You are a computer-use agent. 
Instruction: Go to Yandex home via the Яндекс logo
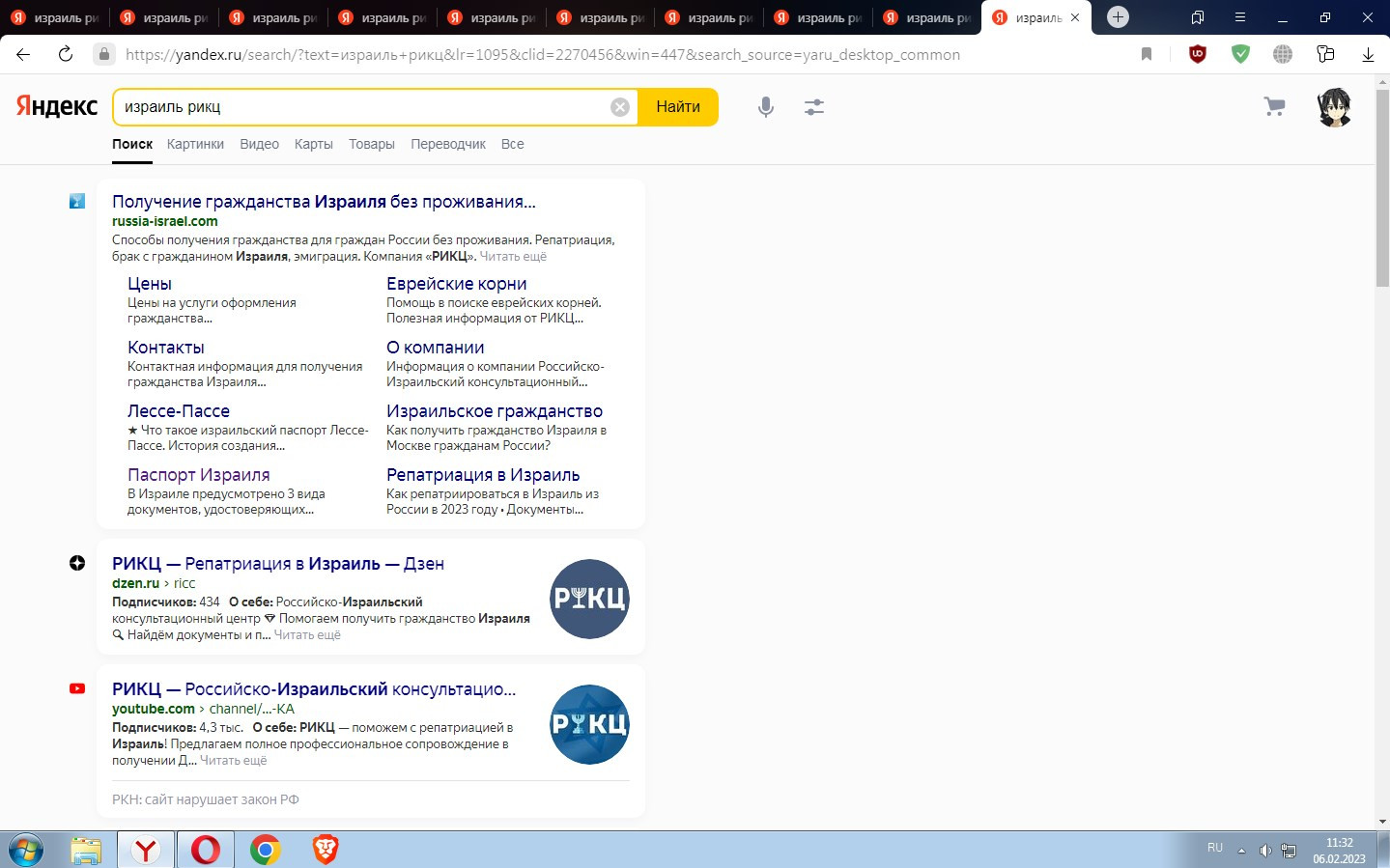(56, 106)
